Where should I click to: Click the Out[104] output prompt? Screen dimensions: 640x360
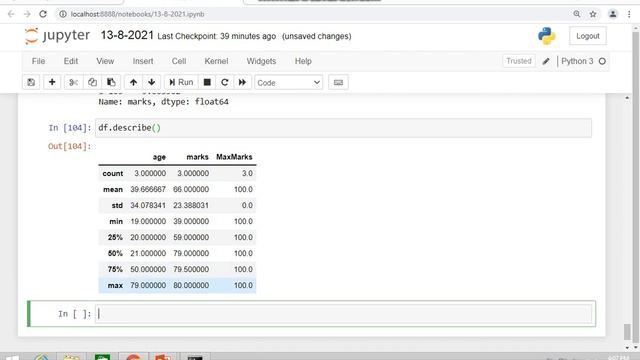69,146
